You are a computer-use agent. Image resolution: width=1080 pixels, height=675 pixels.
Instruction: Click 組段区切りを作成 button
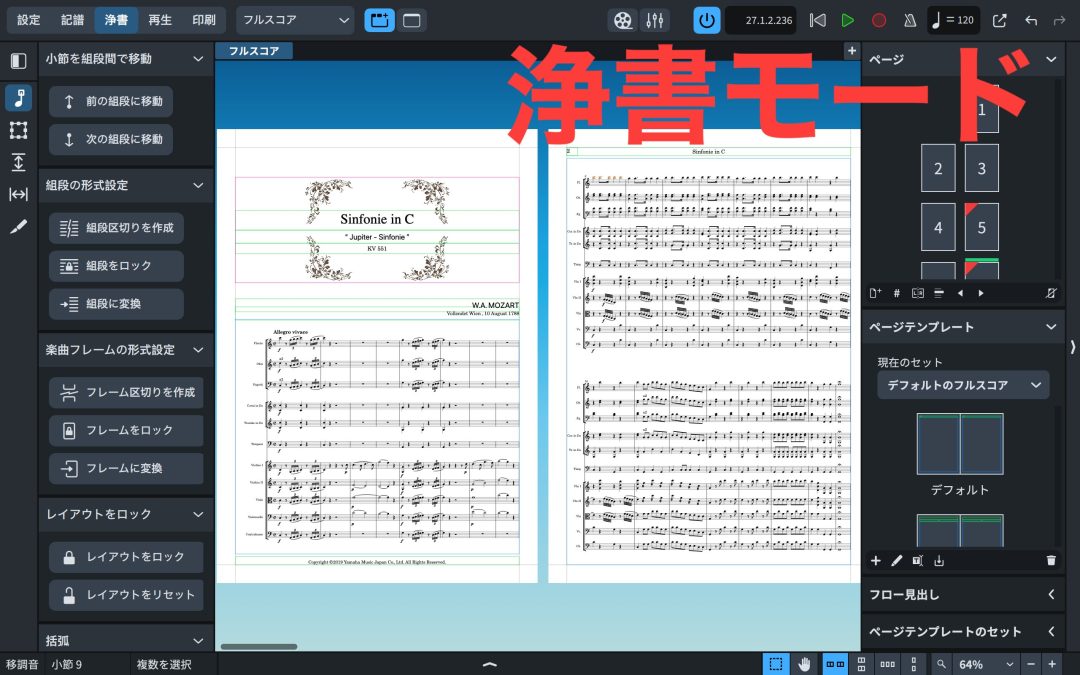tap(116, 228)
